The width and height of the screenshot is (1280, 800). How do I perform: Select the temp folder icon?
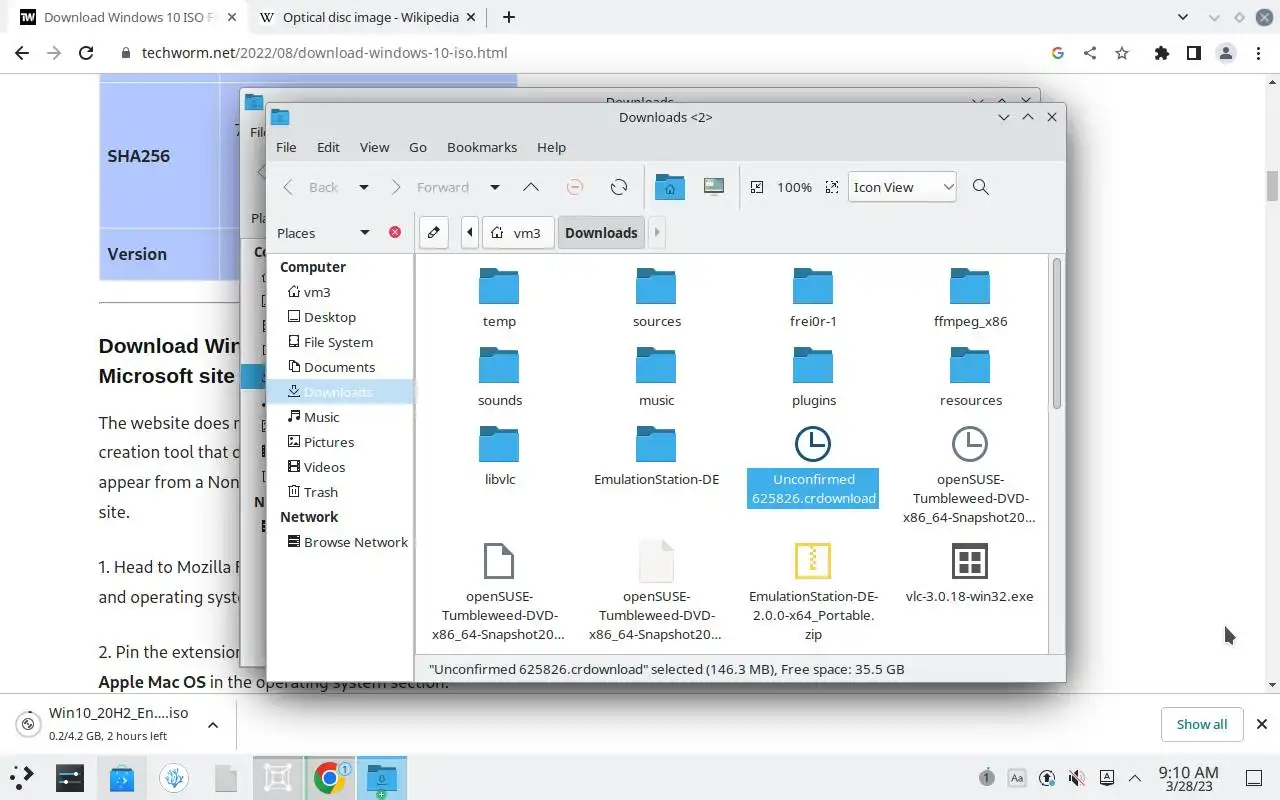click(499, 287)
